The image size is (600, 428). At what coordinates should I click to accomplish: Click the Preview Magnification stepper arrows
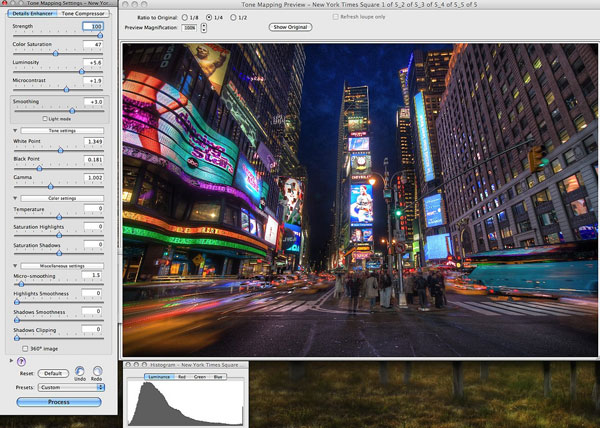(204, 27)
